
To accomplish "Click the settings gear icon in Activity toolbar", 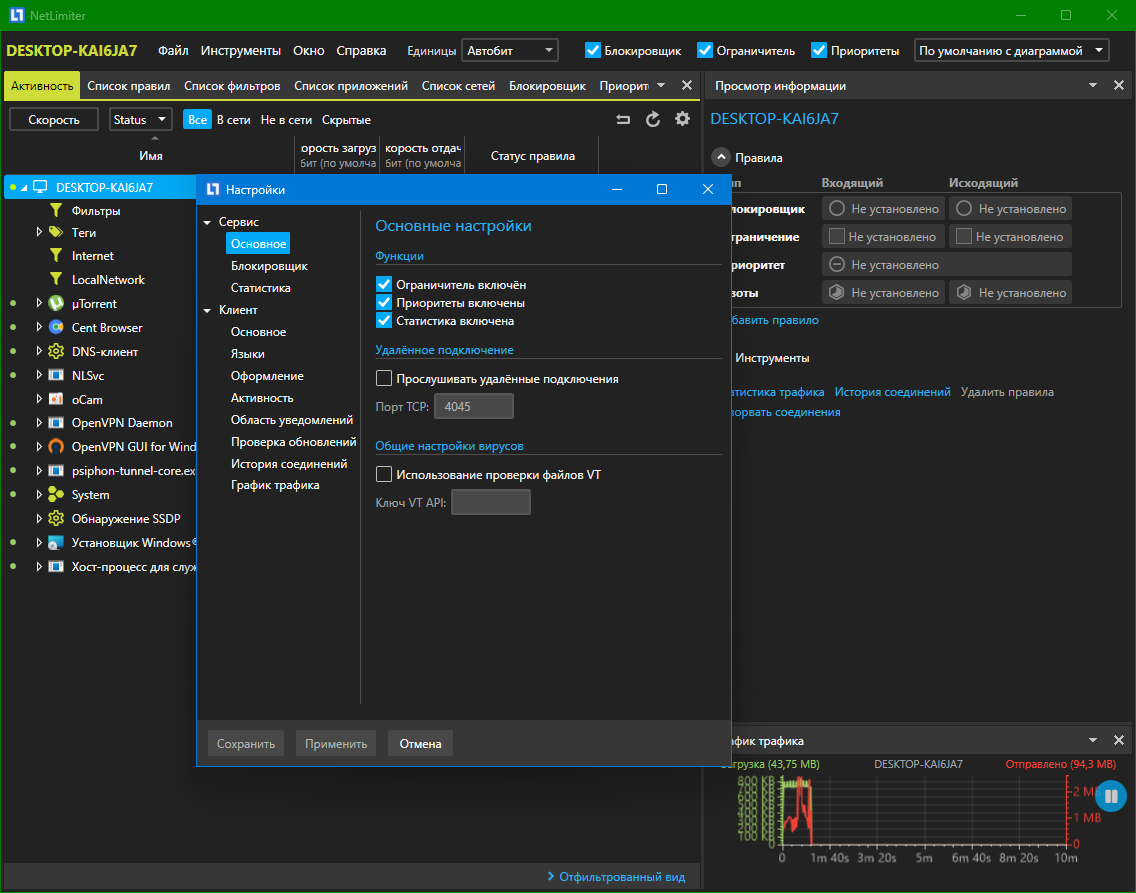I will click(682, 119).
